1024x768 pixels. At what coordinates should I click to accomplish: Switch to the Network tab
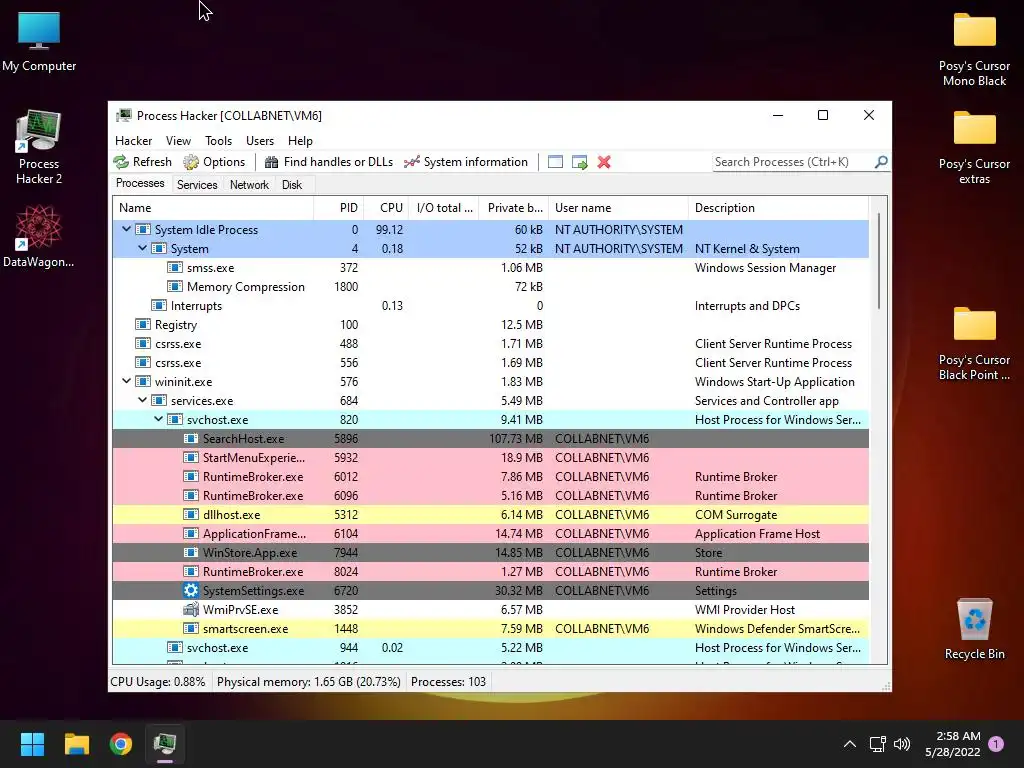[x=249, y=185]
